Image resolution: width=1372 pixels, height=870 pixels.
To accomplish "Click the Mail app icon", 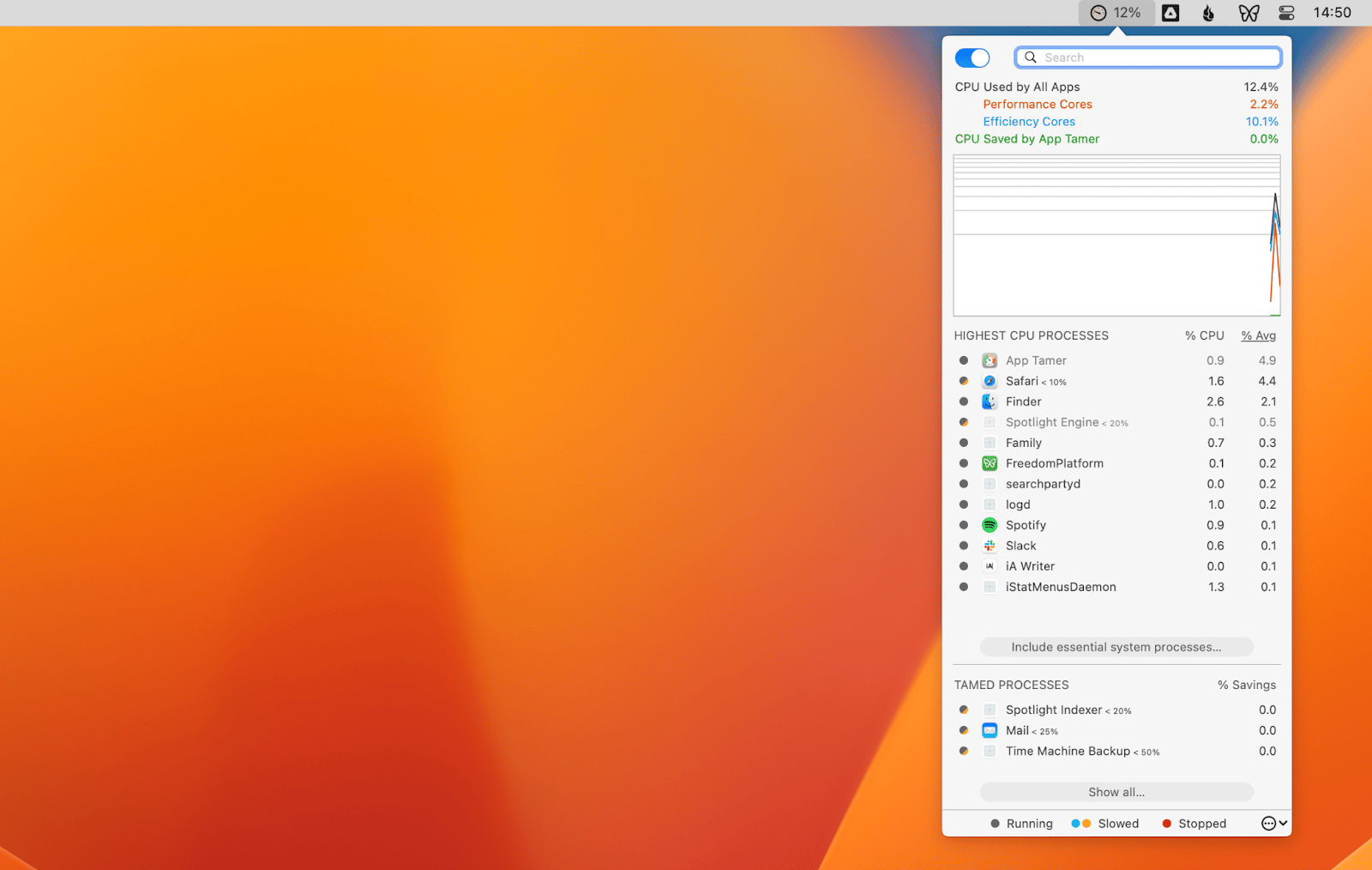I will coord(990,730).
